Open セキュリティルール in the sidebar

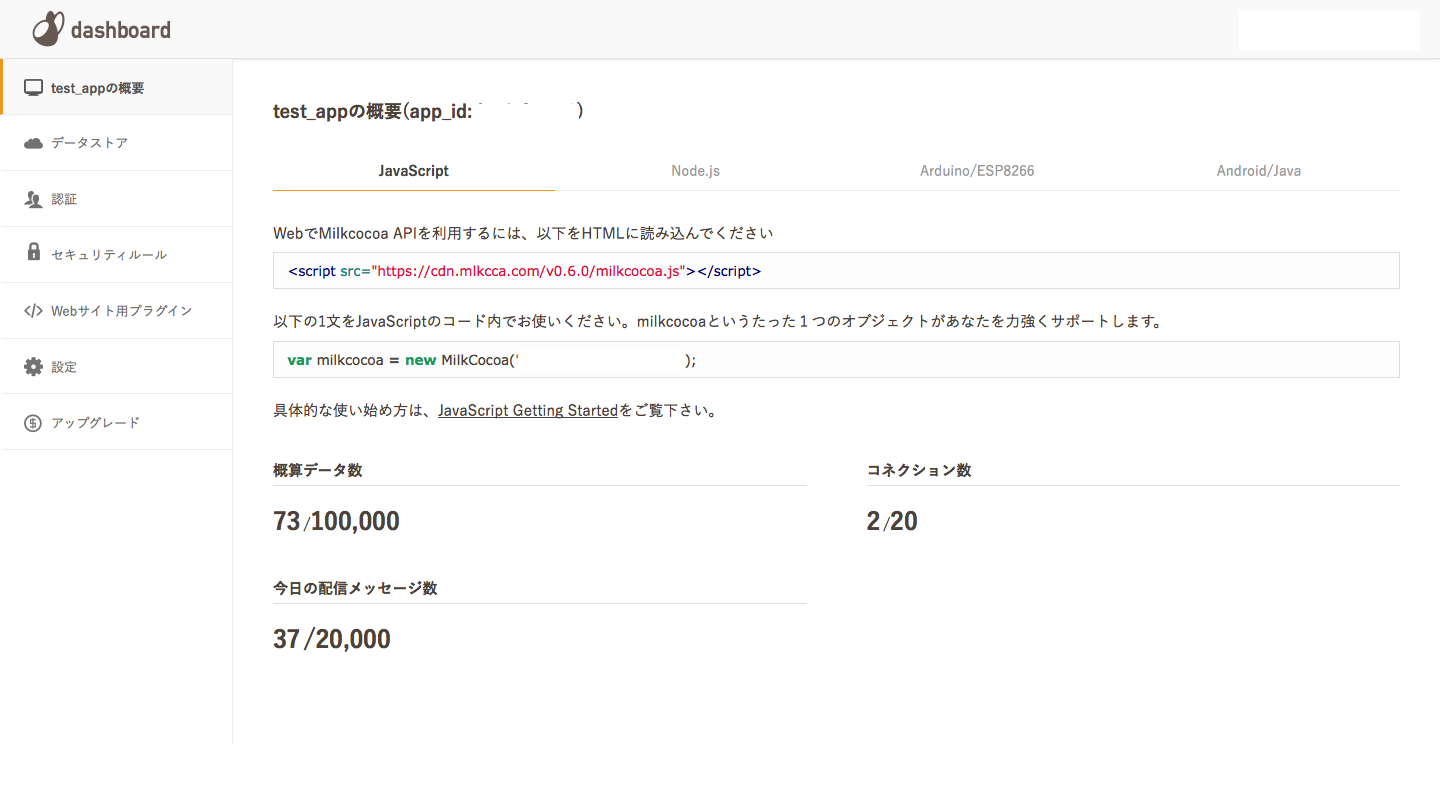(x=116, y=255)
